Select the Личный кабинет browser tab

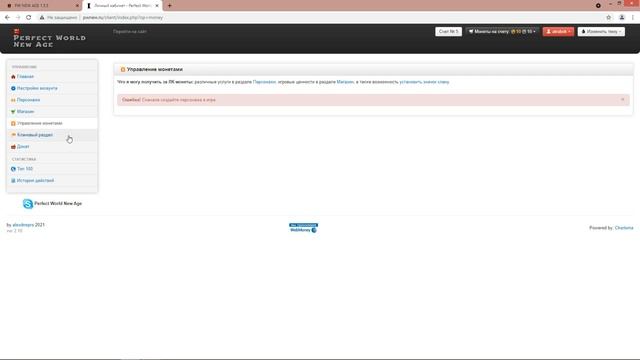pyautogui.click(x=122, y=6)
